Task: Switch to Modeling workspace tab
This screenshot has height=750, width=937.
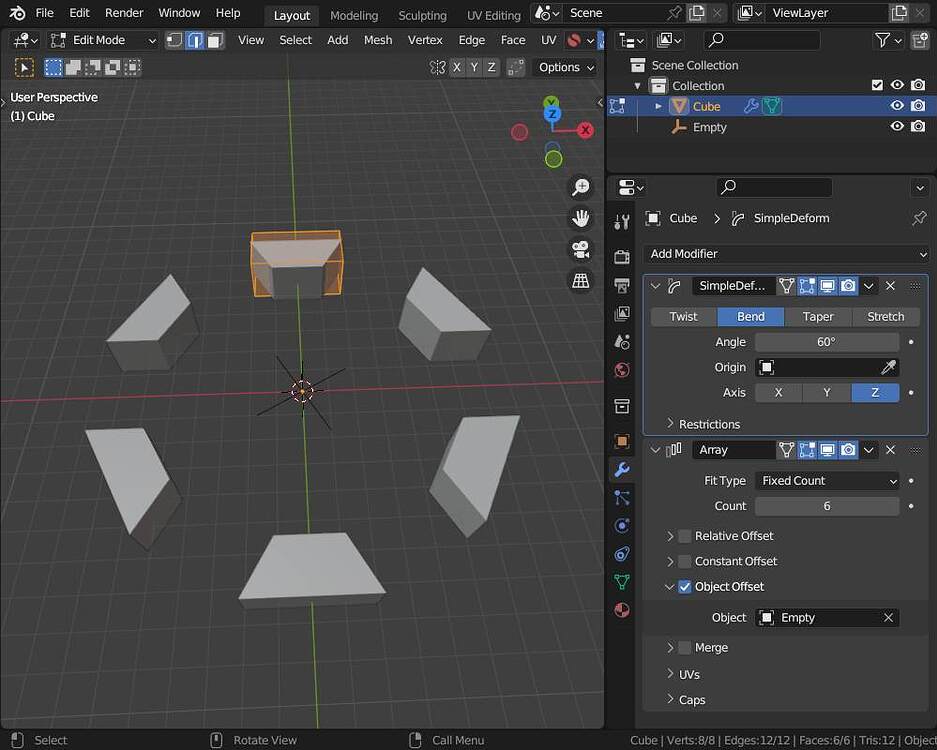Action: tap(354, 15)
